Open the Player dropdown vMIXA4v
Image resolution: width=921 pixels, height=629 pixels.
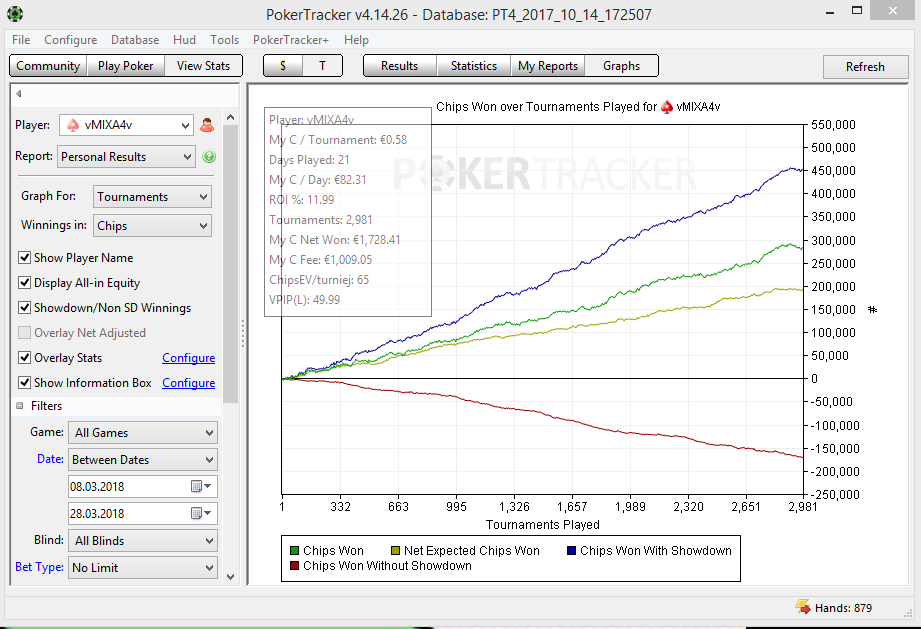tap(126, 125)
